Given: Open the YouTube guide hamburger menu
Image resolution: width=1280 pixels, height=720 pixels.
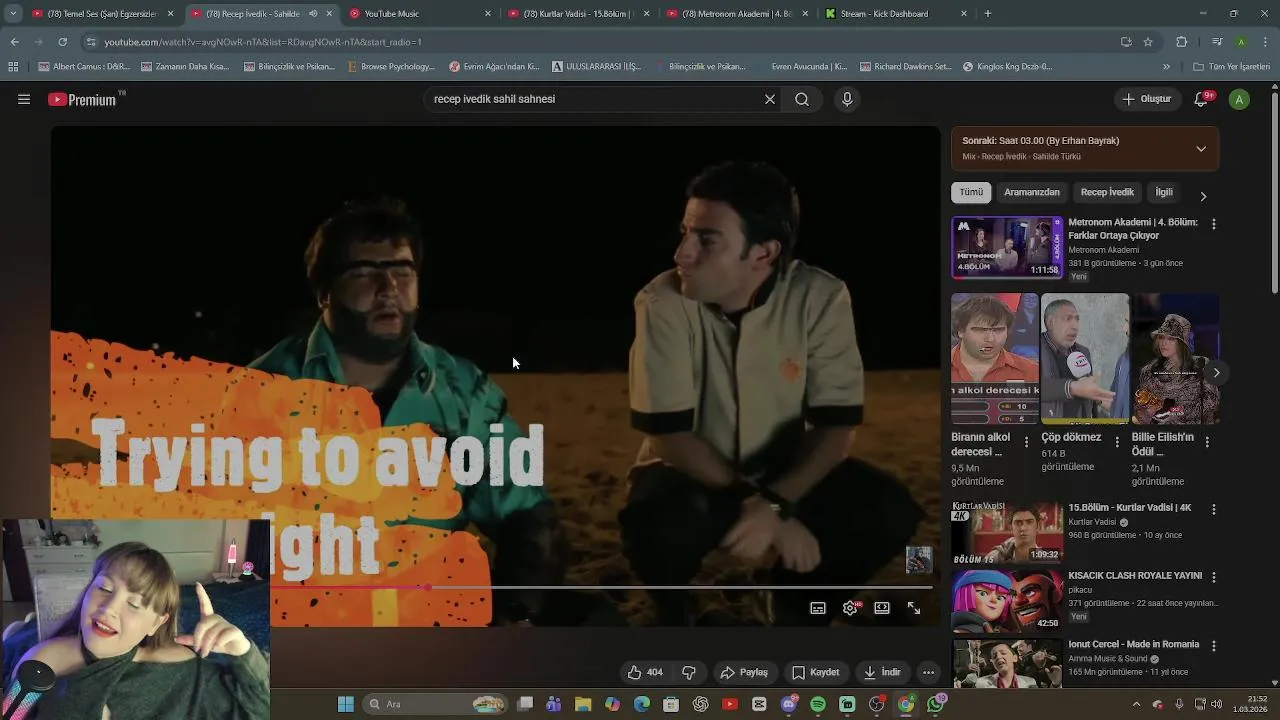Looking at the screenshot, I should point(24,99).
